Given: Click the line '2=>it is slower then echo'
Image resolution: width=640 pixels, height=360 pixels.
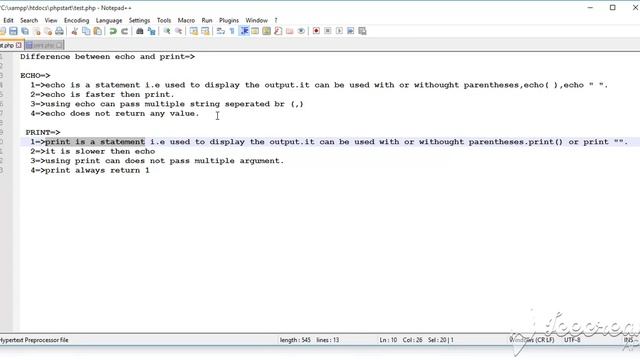Looking at the screenshot, I should tap(93, 151).
